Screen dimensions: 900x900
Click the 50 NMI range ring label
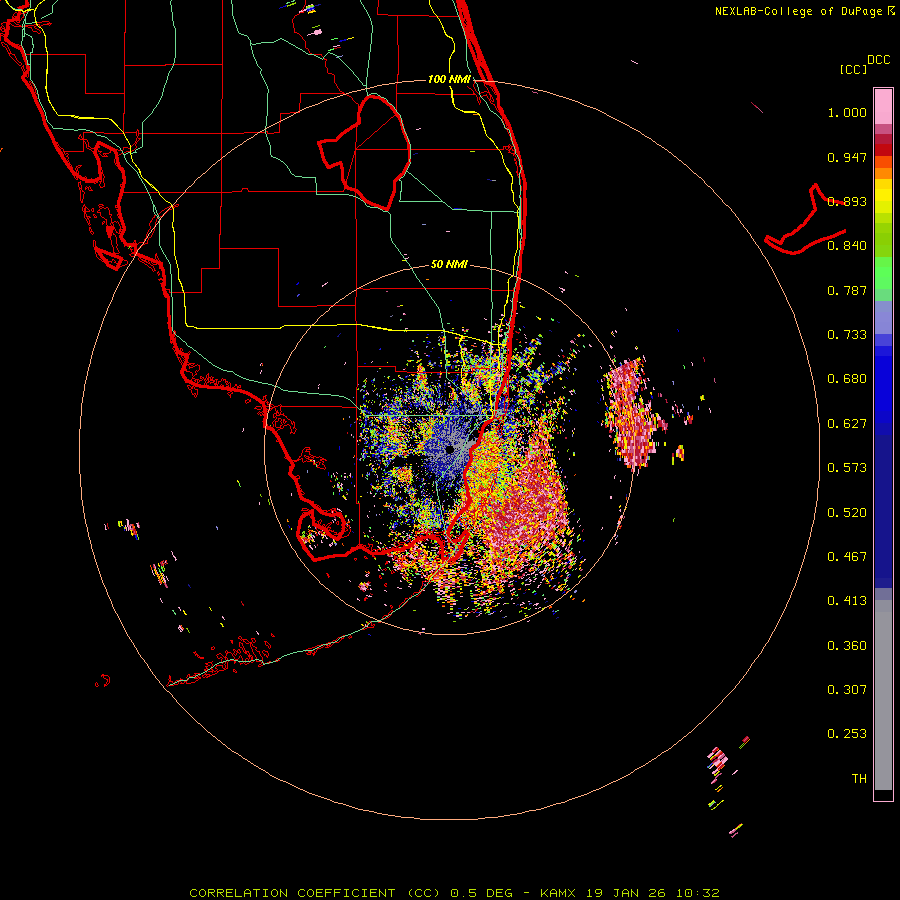[x=449, y=264]
